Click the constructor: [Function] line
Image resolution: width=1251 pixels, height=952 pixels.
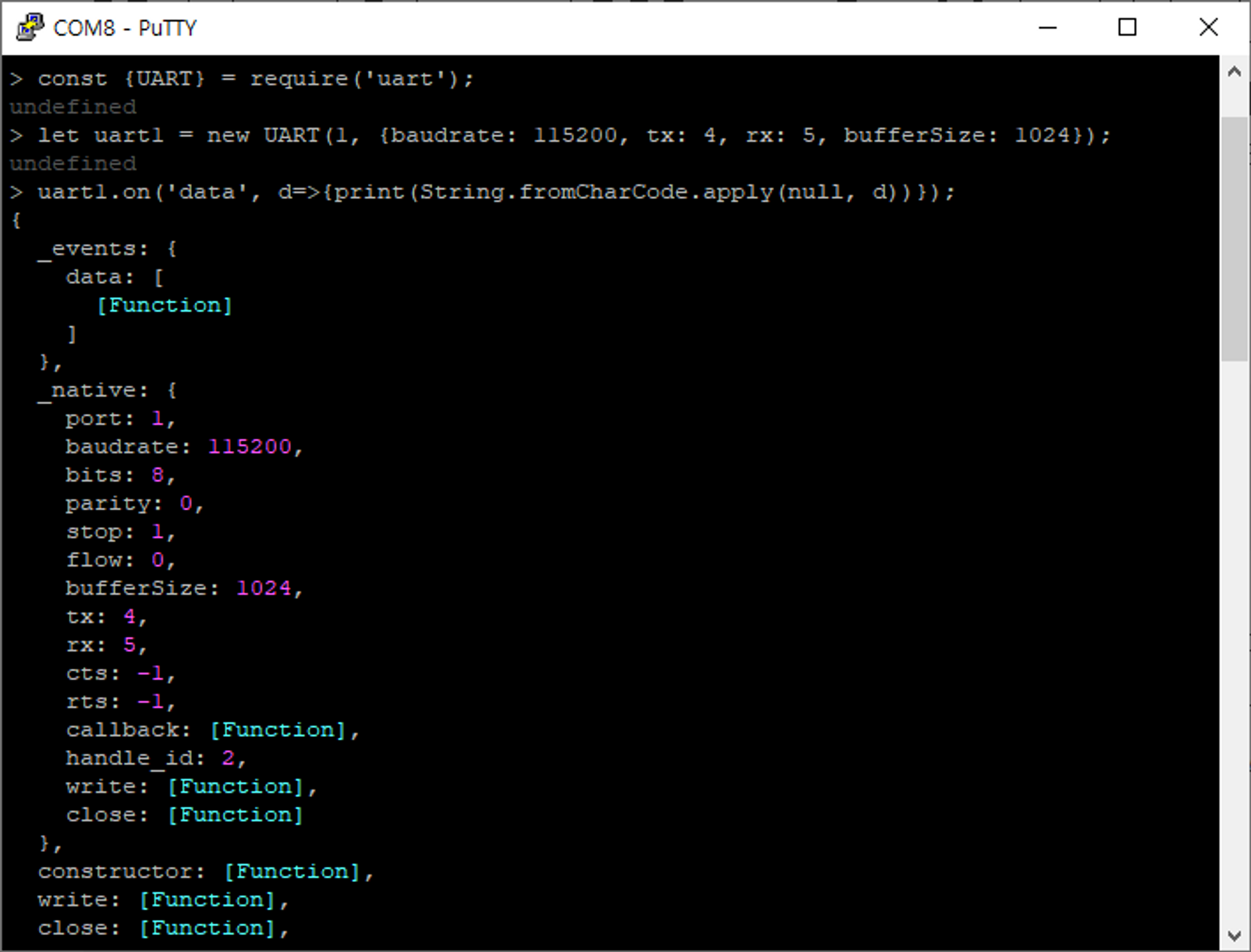pos(206,871)
